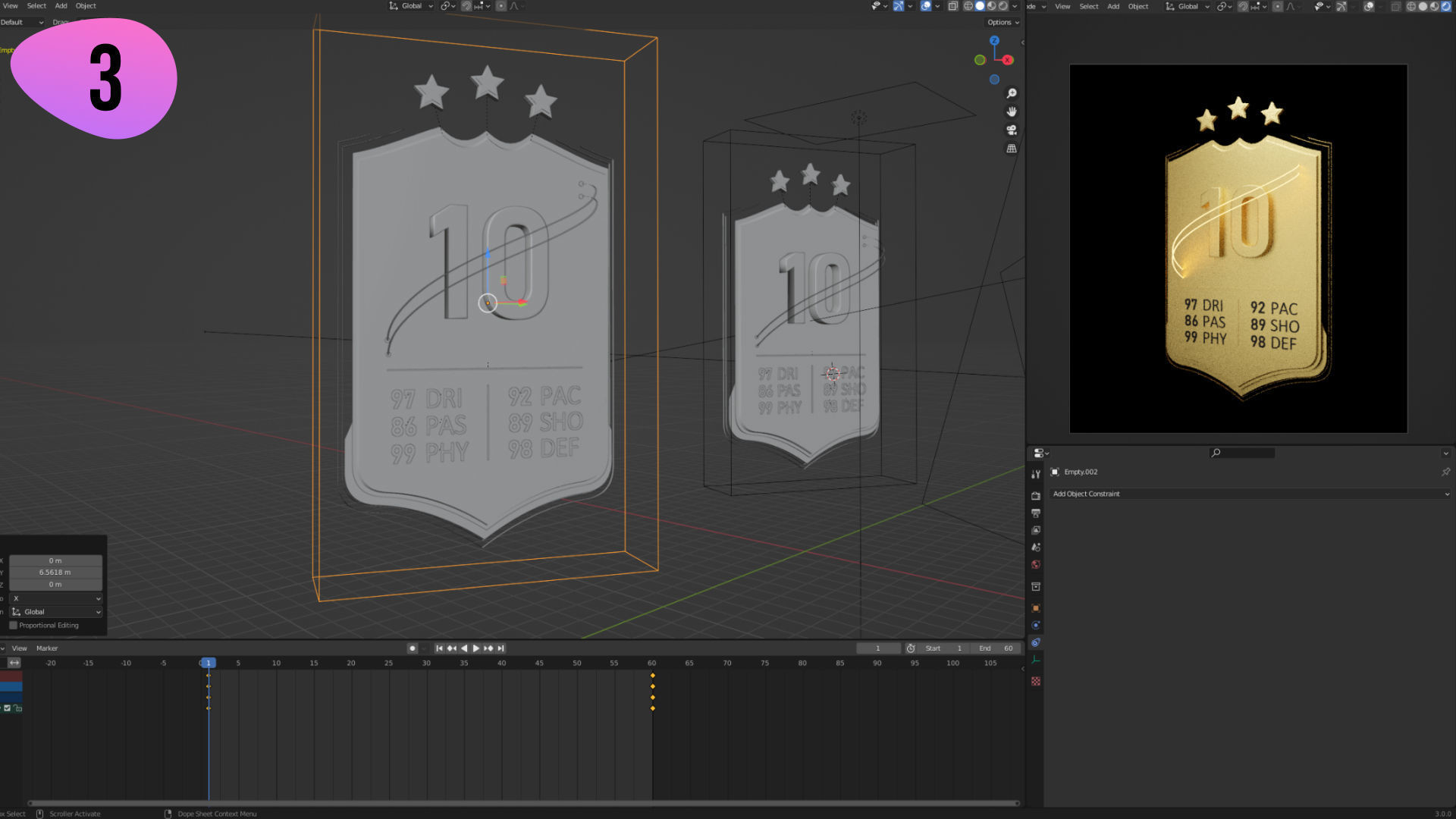Open the Object Constraints properties tab
This screenshot has height=819, width=1456.
(x=1035, y=642)
